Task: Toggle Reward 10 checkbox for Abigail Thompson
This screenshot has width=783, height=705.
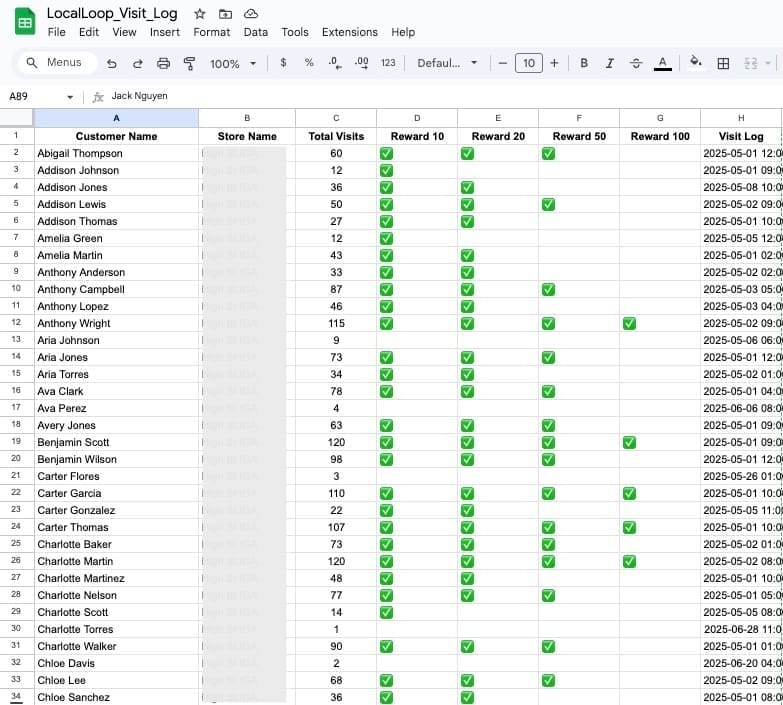Action: click(x=386, y=153)
